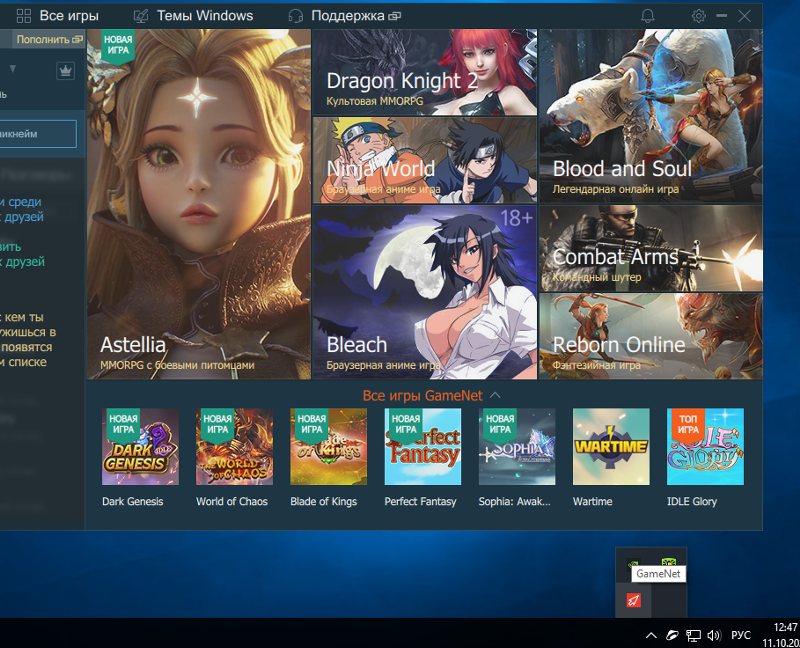800x648 pixels.
Task: Click the "Dark Genesis" title text
Action: [x=133, y=502]
